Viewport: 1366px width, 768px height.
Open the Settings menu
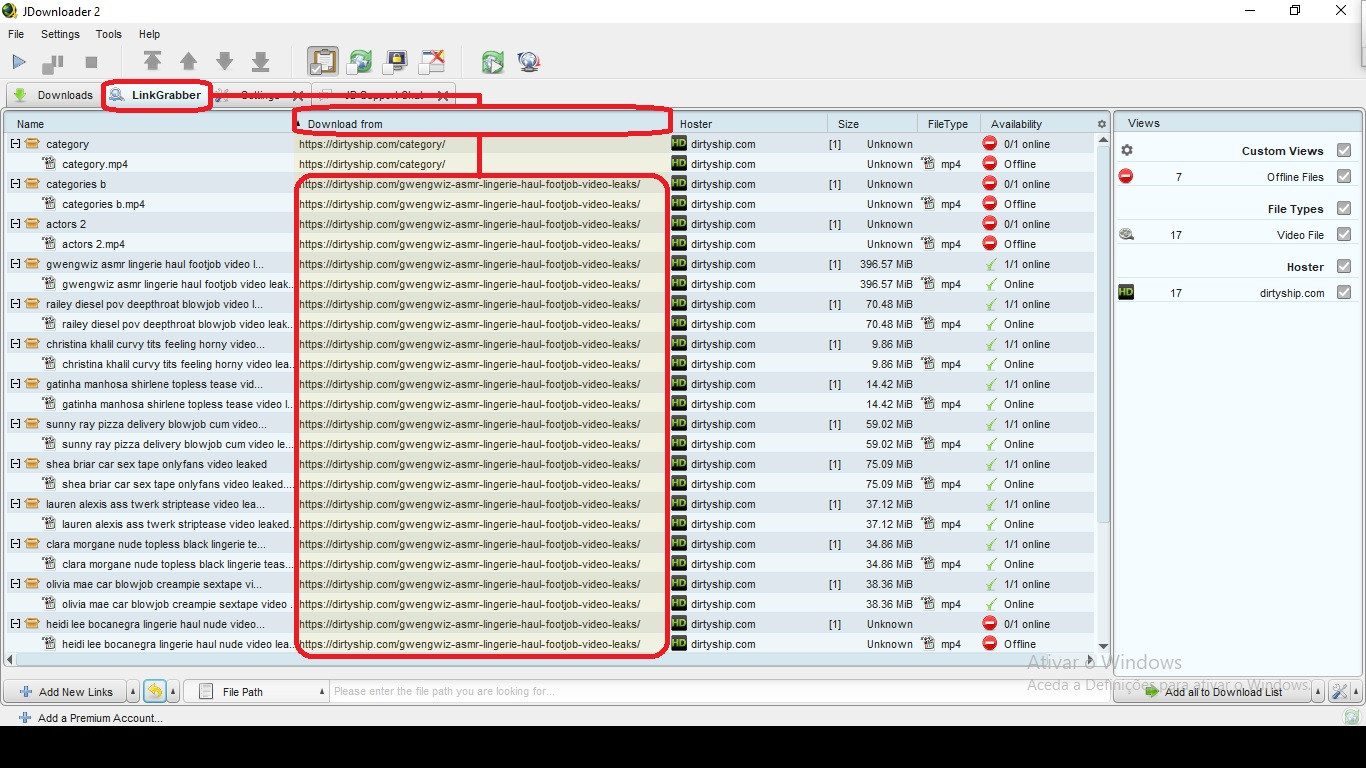[60, 34]
